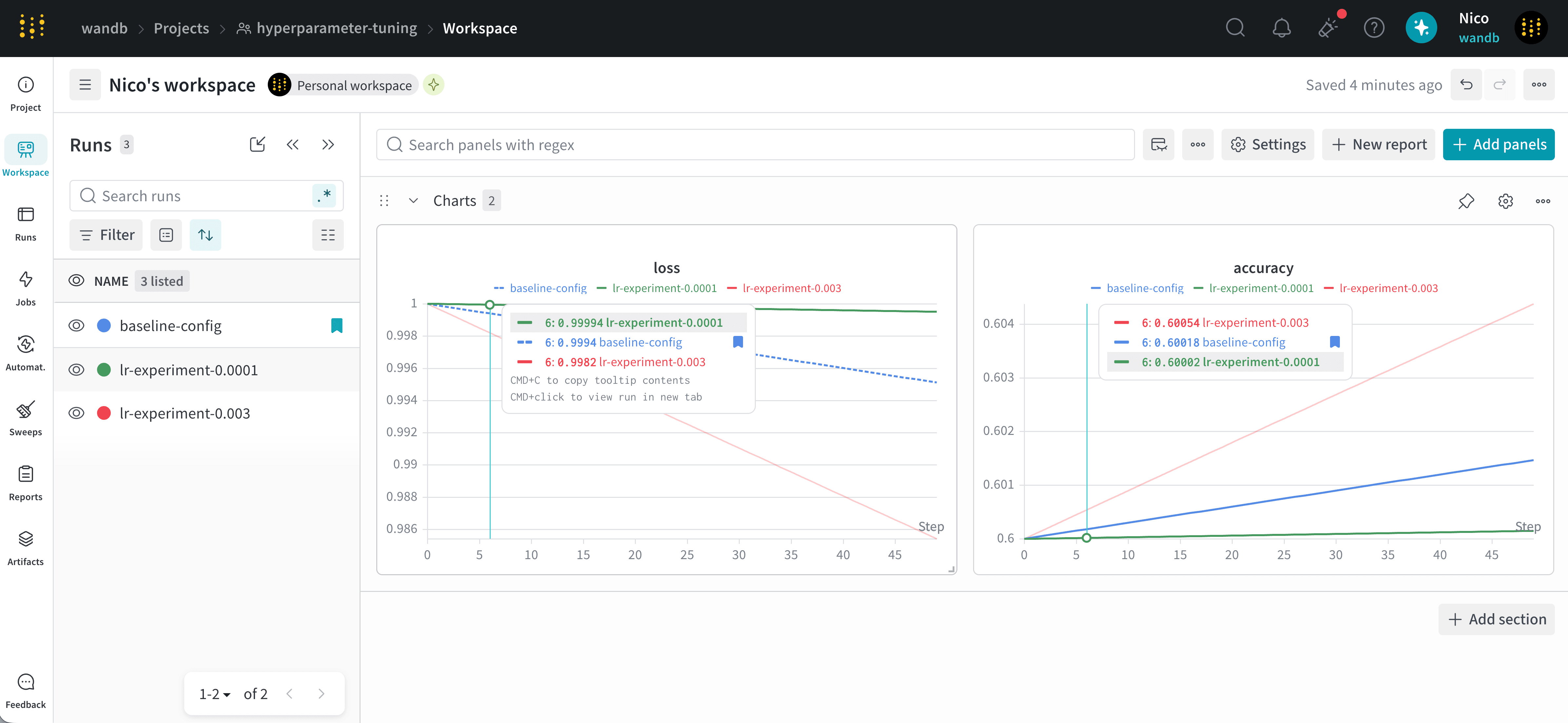Click the Add panels button
This screenshot has width=1568, height=723.
(x=1499, y=144)
